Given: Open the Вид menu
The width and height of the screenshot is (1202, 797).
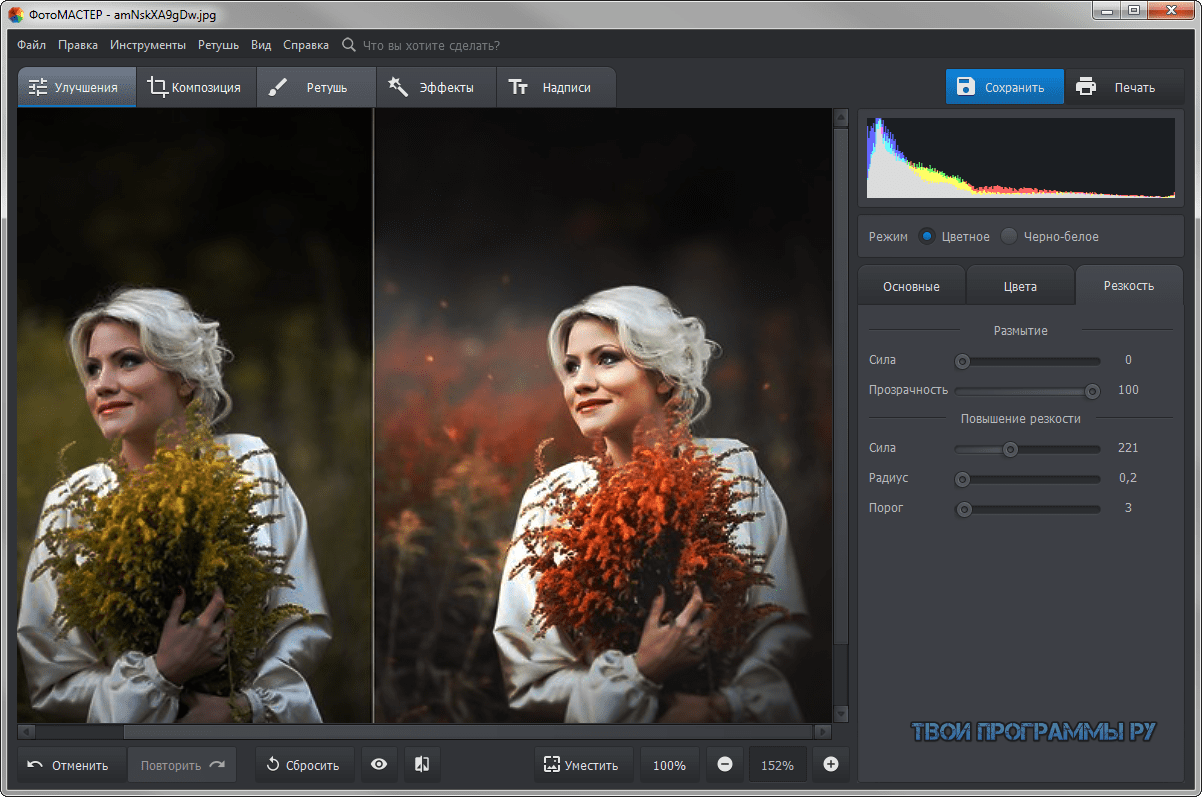Looking at the screenshot, I should click(261, 45).
